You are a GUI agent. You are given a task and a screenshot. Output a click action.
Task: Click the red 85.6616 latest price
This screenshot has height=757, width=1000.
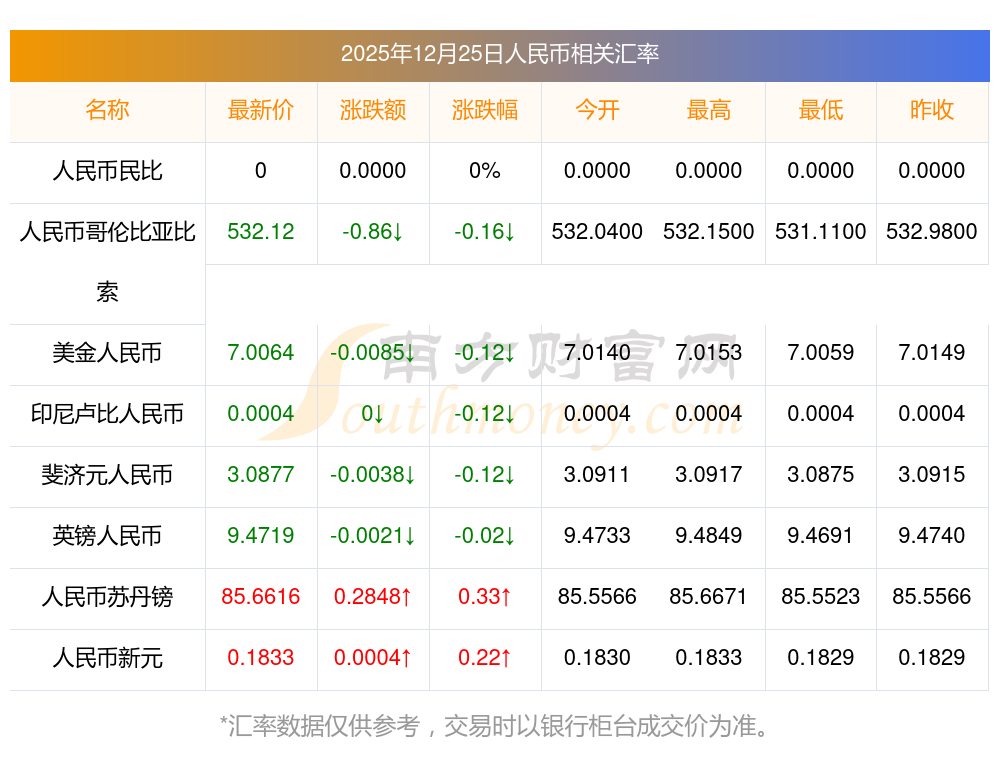coord(260,597)
